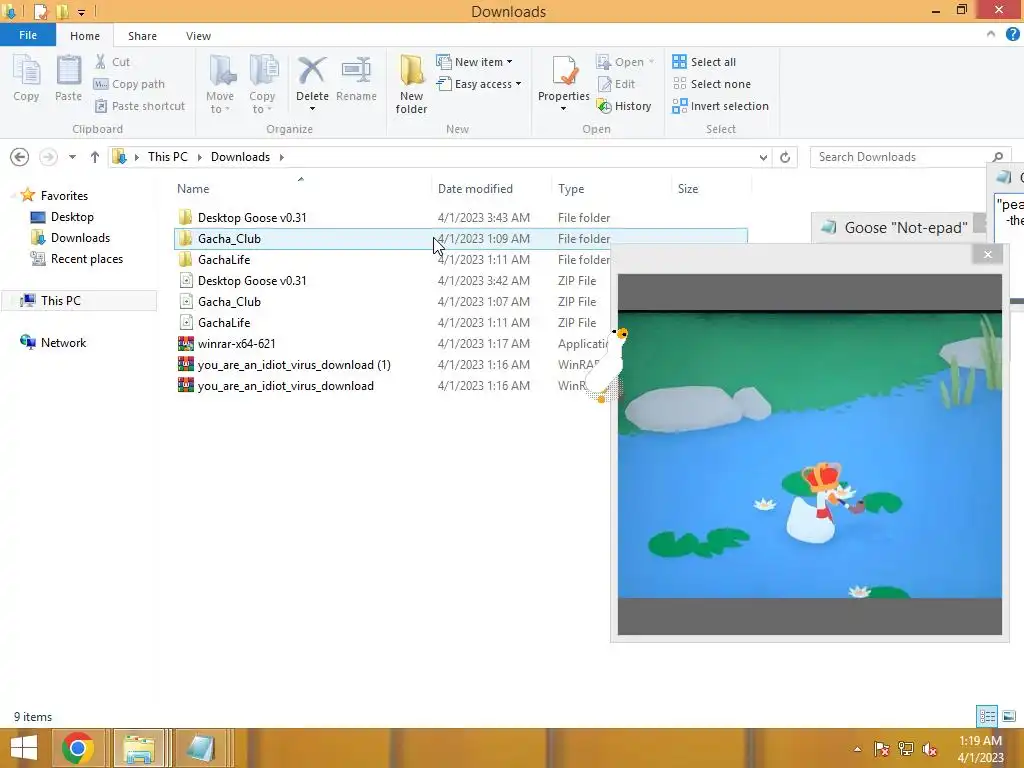Click the search magnifier icon
Viewport: 1024px width, 768px height.
point(998,157)
